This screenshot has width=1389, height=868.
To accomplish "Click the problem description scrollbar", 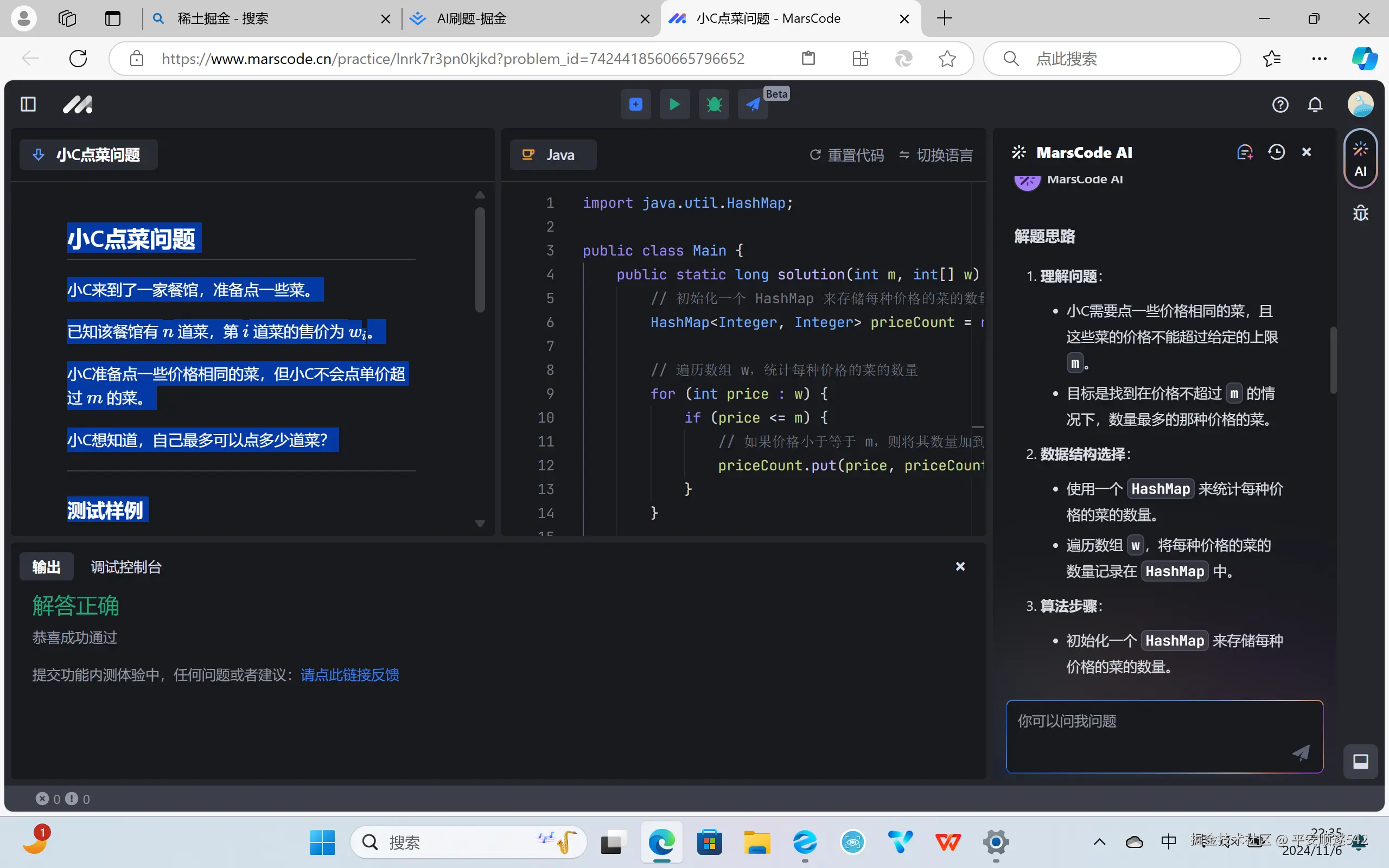I will (480, 259).
